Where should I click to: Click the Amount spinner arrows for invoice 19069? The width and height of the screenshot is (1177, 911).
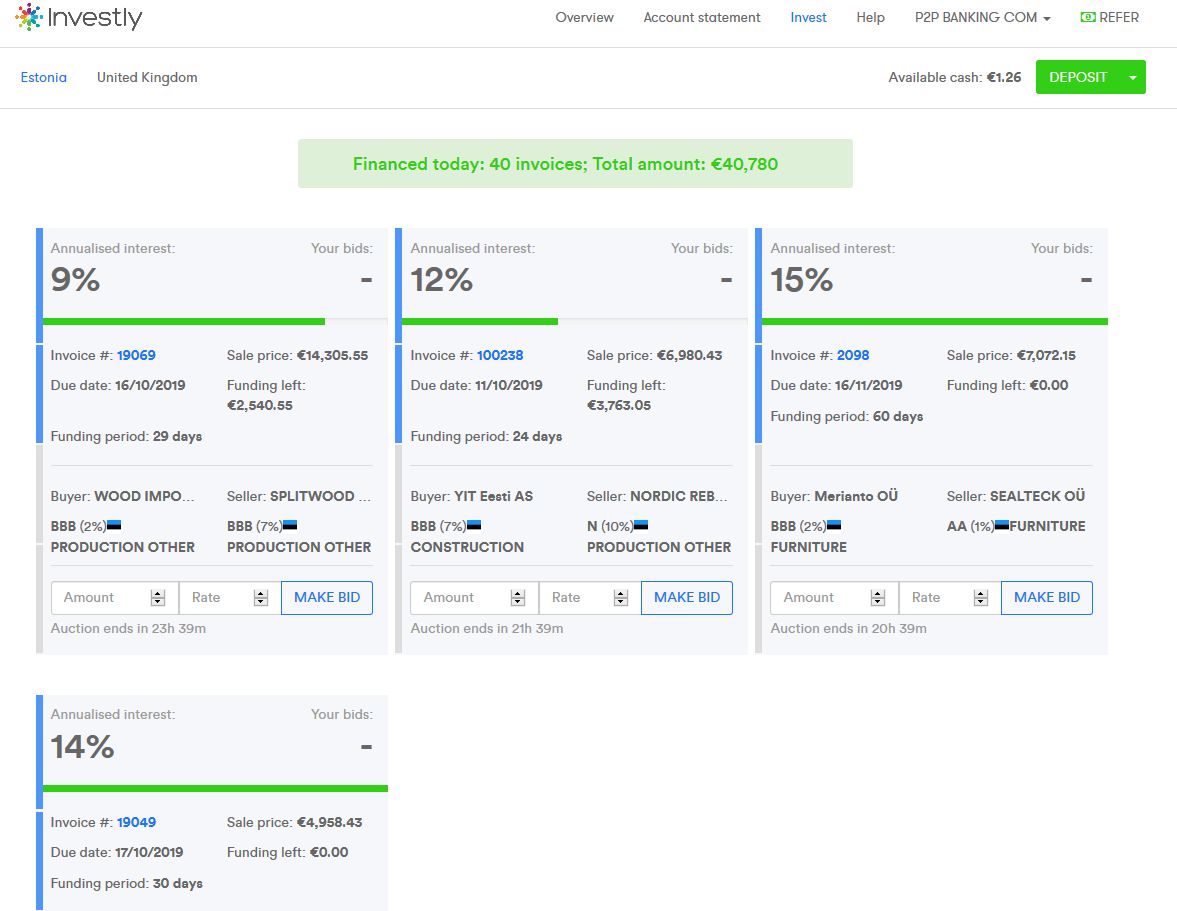click(x=158, y=597)
